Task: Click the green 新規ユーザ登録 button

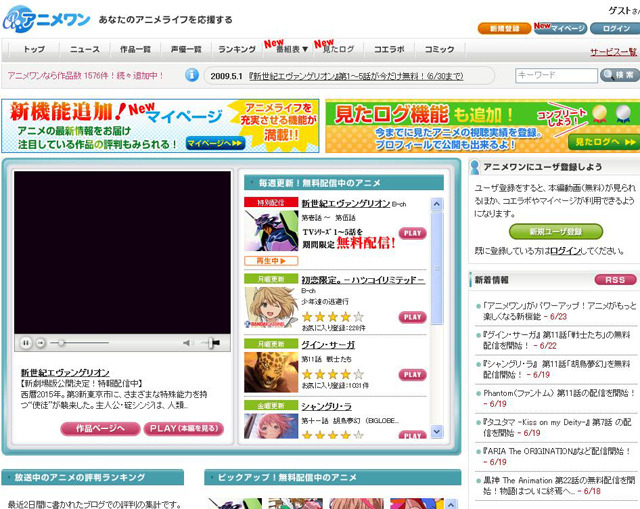Action: pos(556,232)
